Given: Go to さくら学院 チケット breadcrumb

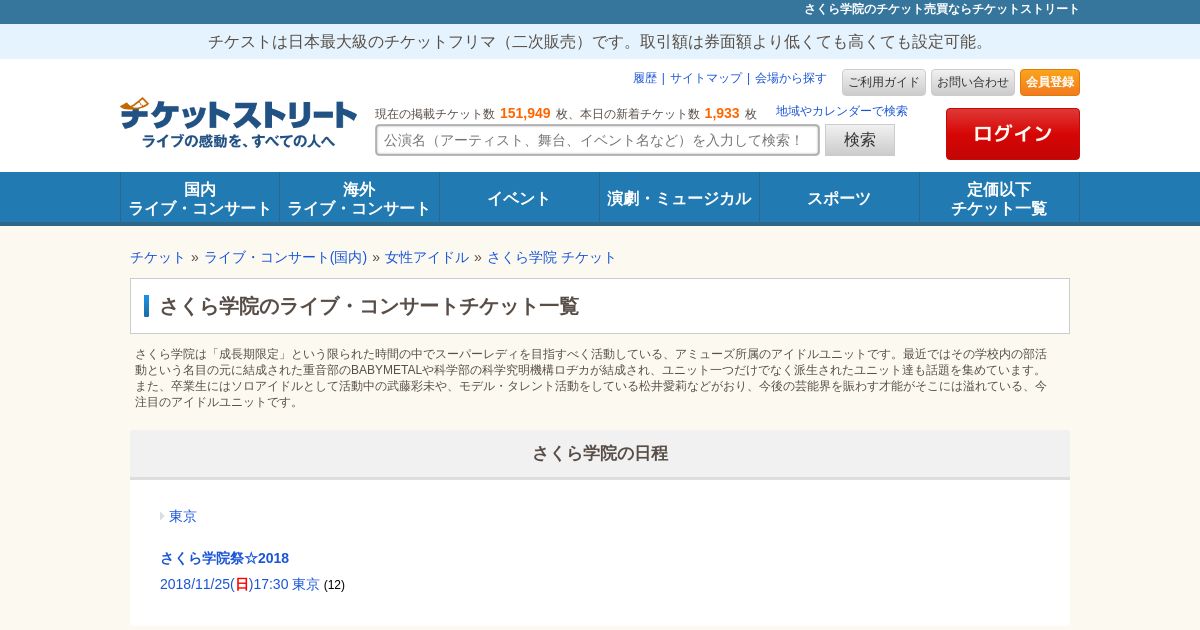Looking at the screenshot, I should coord(552,257).
